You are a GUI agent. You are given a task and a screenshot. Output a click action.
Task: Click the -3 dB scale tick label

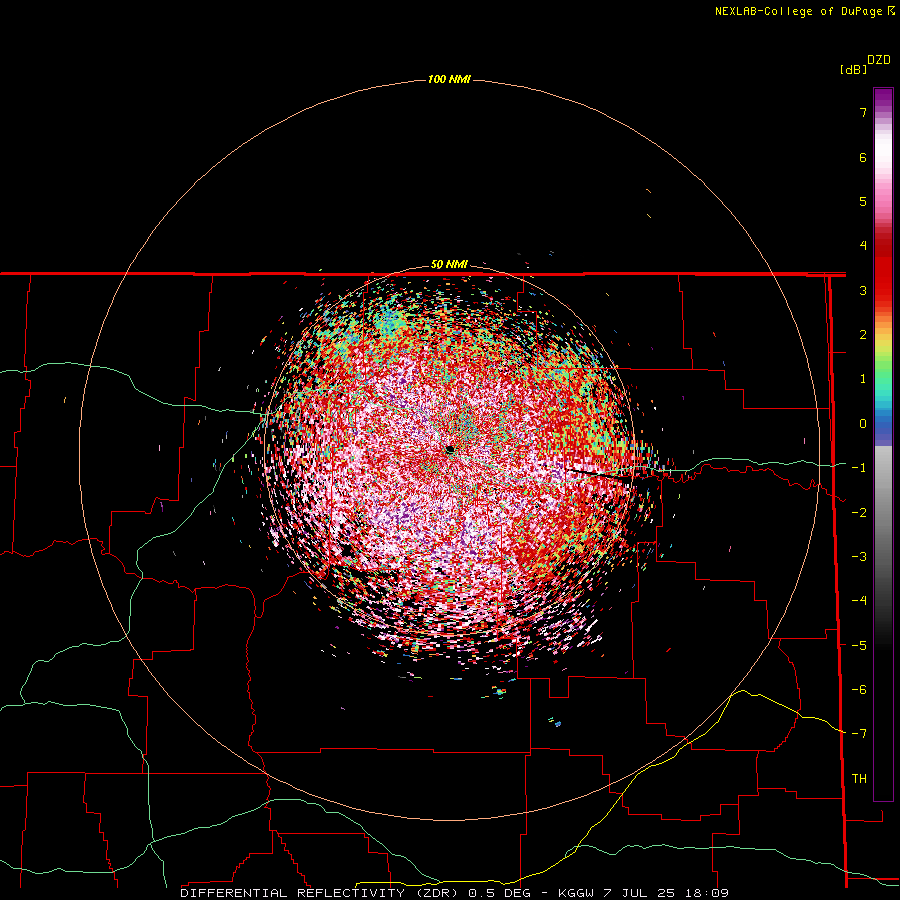[x=859, y=557]
